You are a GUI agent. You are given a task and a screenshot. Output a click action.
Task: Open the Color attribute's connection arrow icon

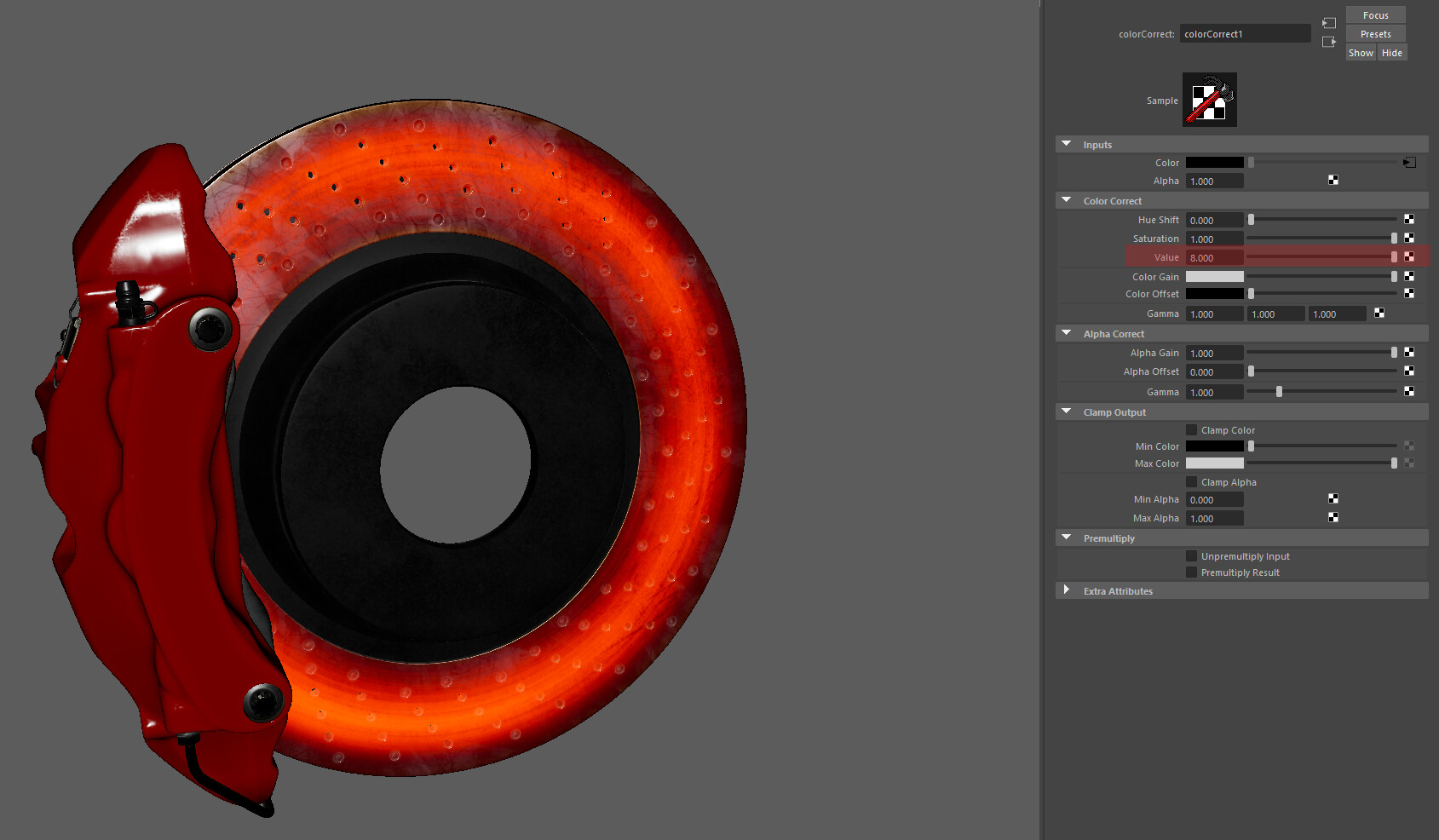[1409, 162]
